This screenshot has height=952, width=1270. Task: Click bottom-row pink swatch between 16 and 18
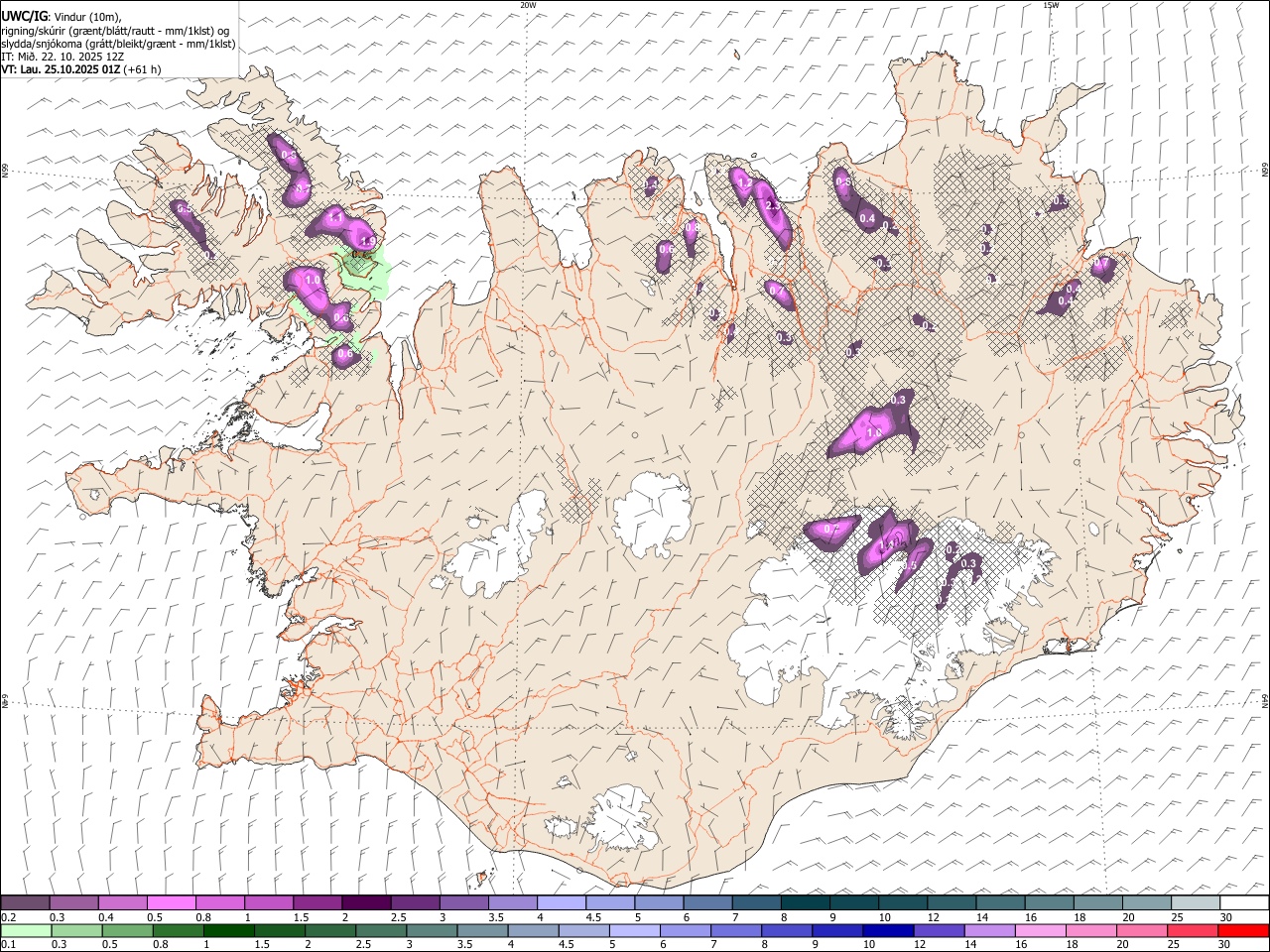(x=1039, y=930)
